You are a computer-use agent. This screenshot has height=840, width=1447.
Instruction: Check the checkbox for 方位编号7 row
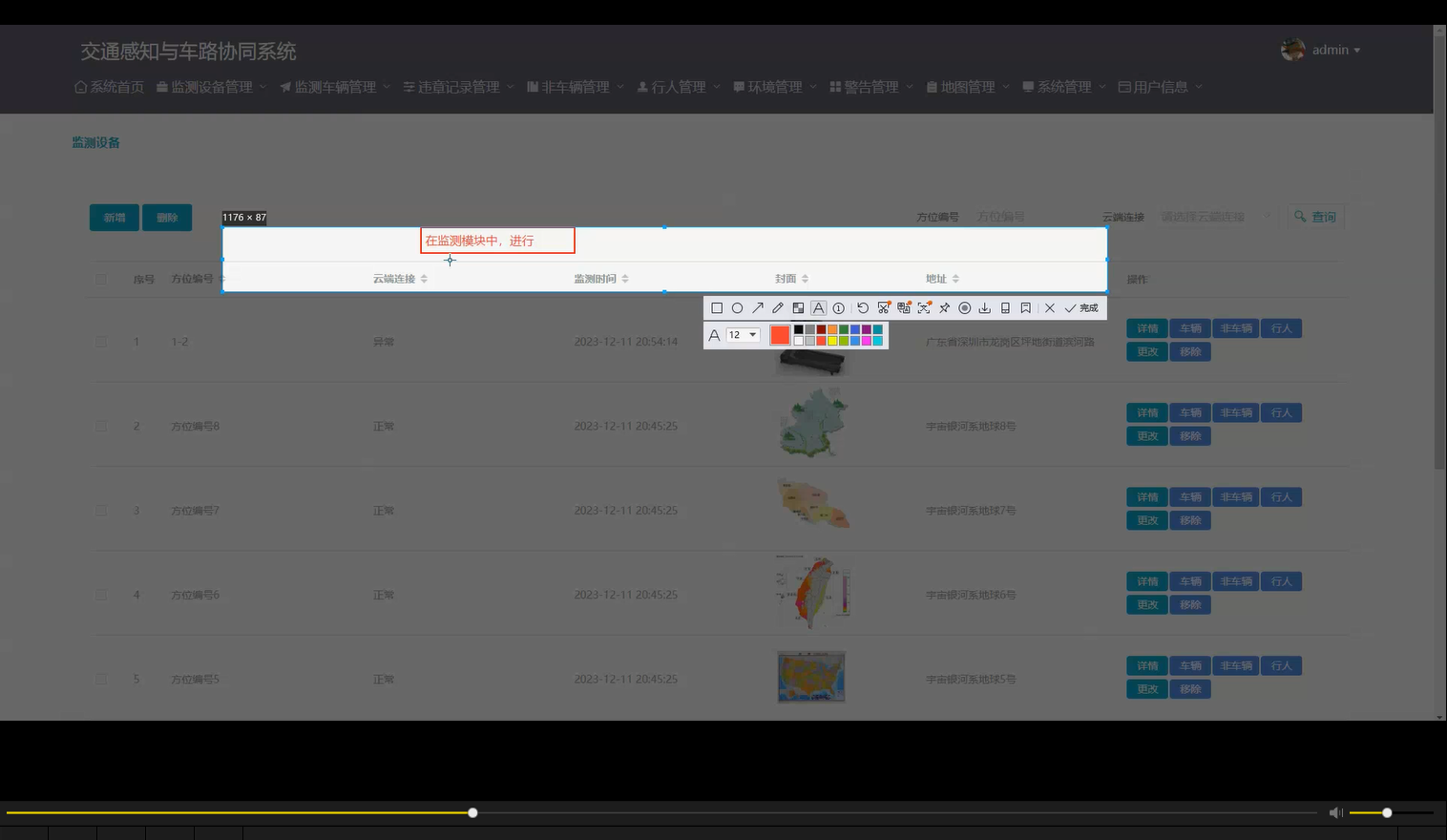tap(102, 510)
